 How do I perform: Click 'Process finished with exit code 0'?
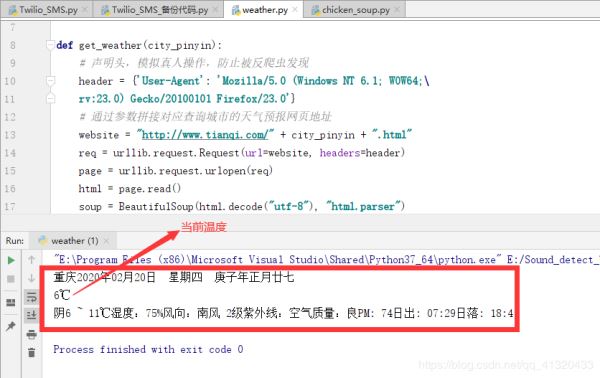point(148,349)
